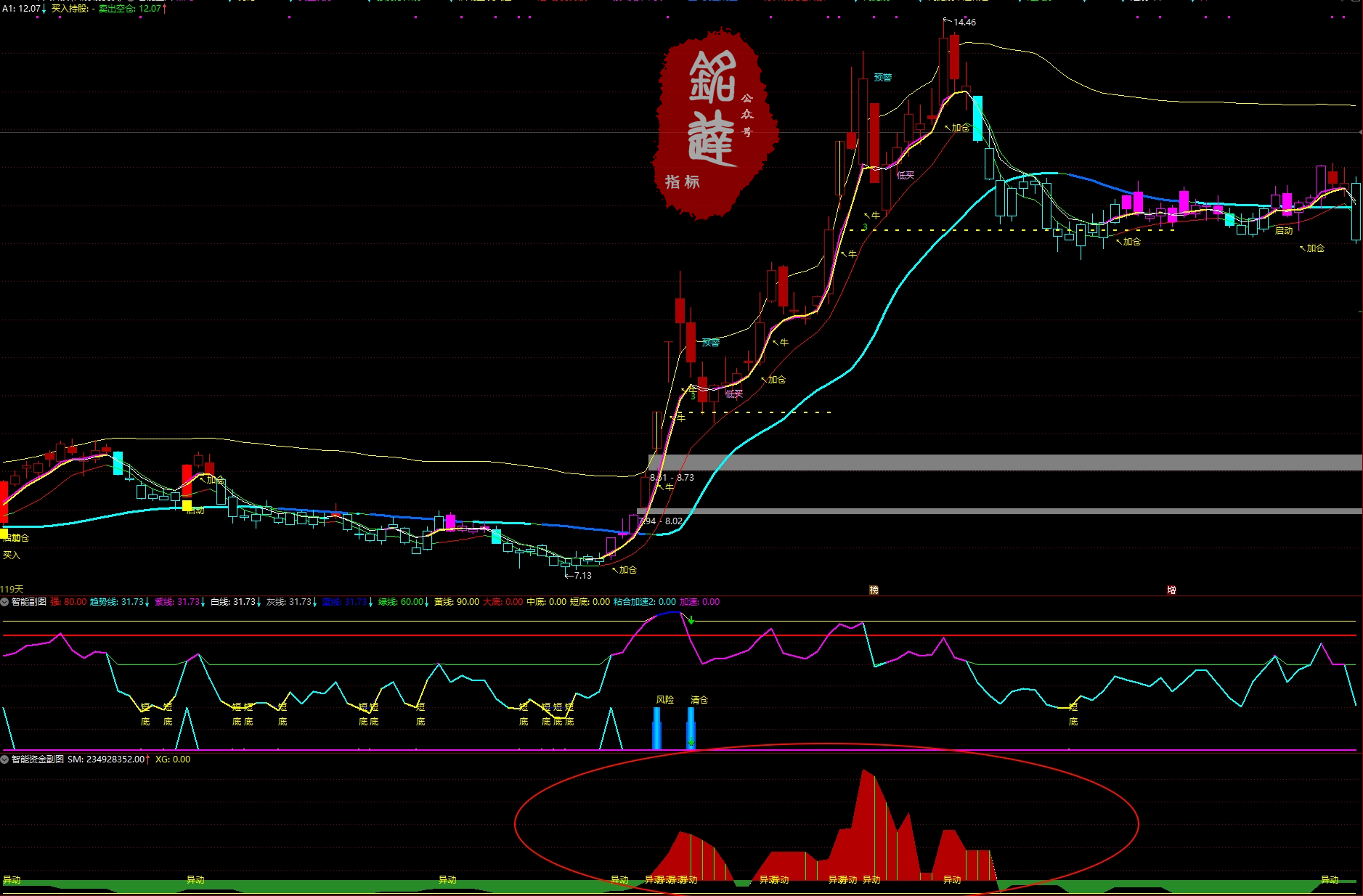Viewport: 1363px width, 896px height.
Task: Click the 增 marker on the timeline
Action: tap(1171, 590)
